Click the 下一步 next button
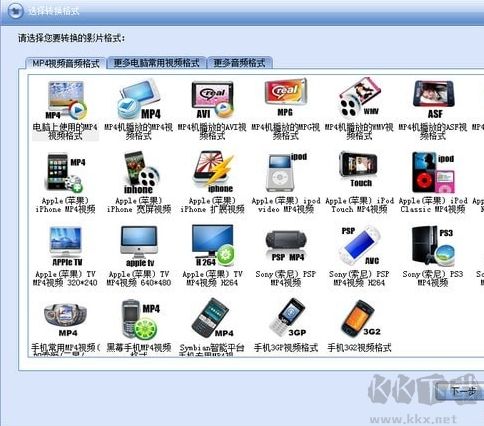This screenshot has height=426, width=484. pos(462,392)
